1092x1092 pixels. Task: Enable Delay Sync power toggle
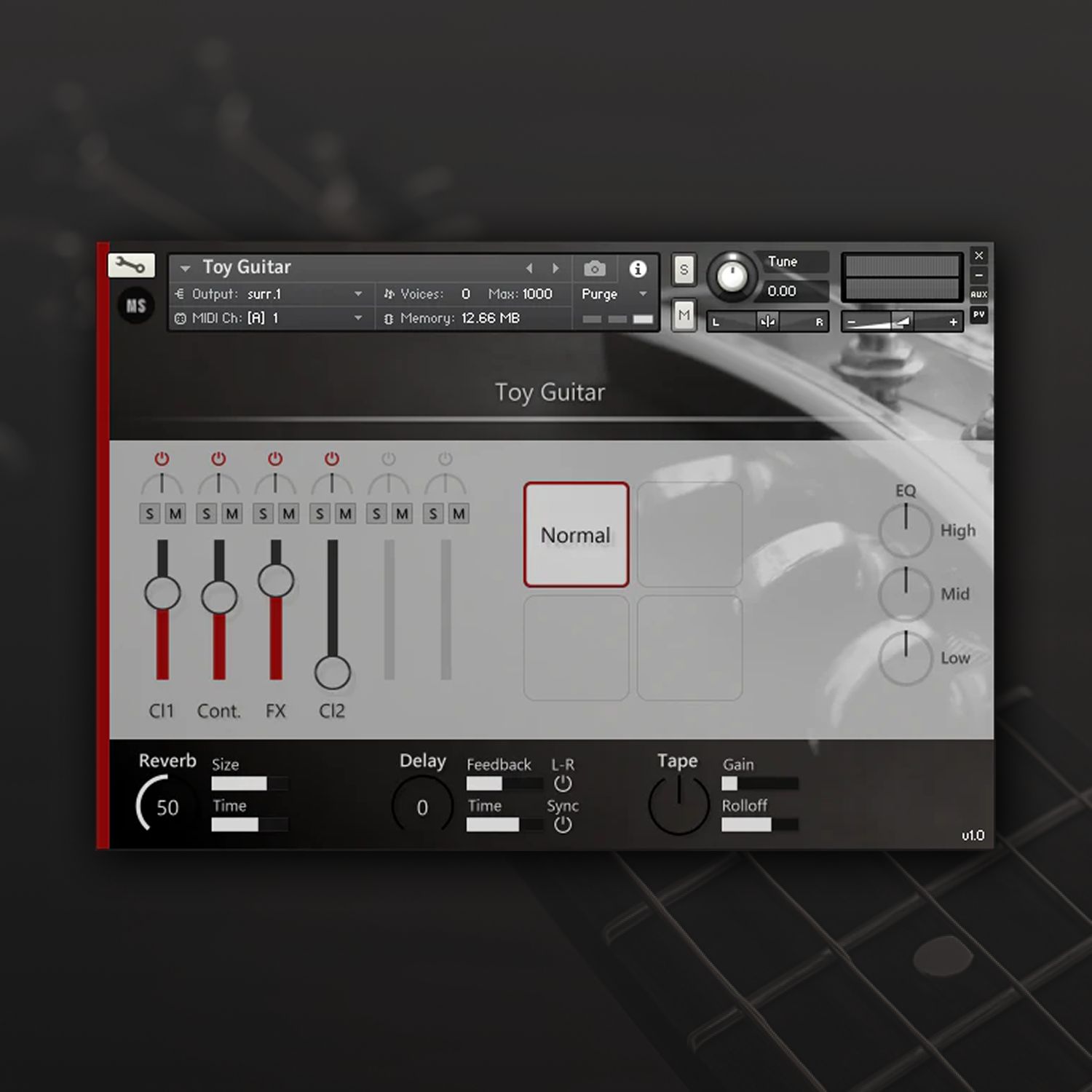(x=563, y=825)
